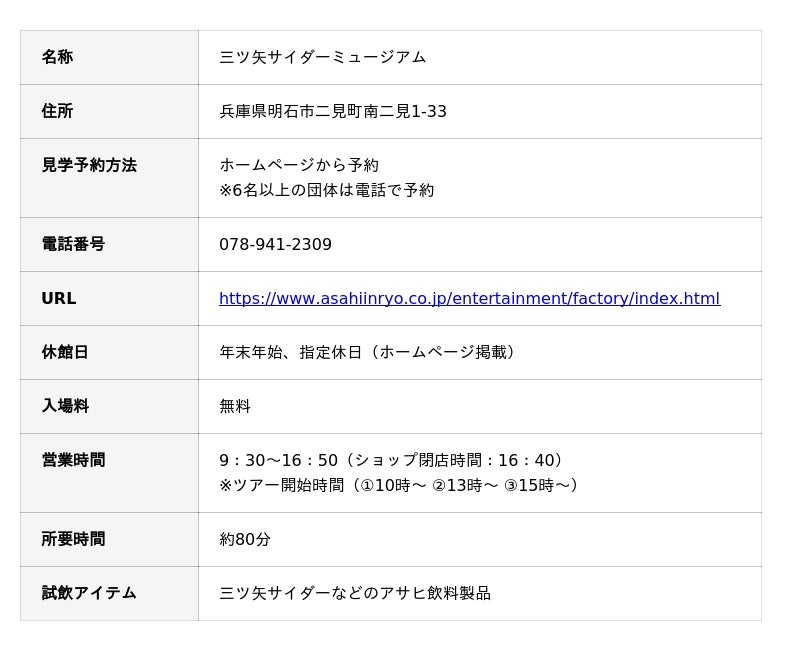Click phone number 078-941-2309
Screen dimensions: 800x651
tap(276, 244)
